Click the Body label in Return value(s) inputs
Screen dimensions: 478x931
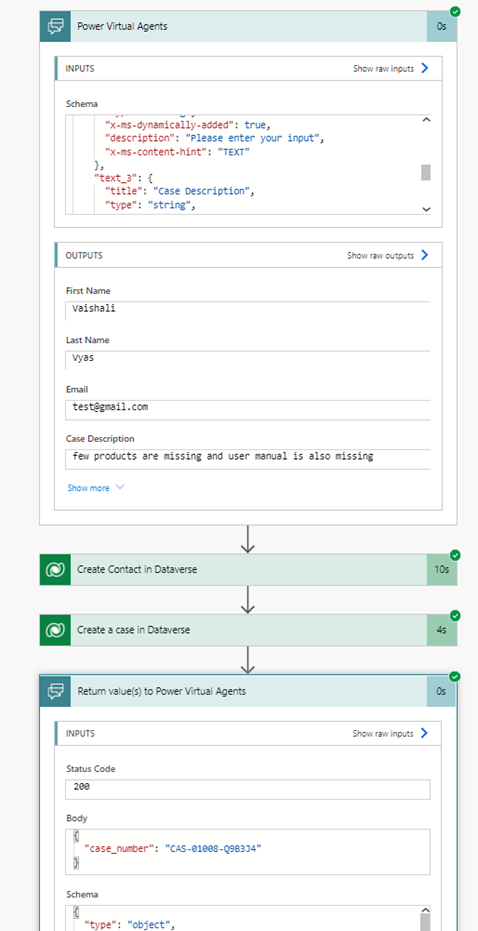[76, 818]
